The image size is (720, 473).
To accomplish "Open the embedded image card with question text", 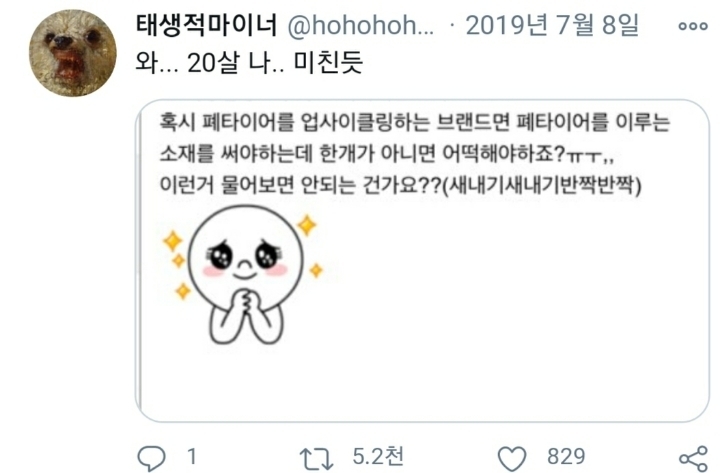I will [422, 260].
